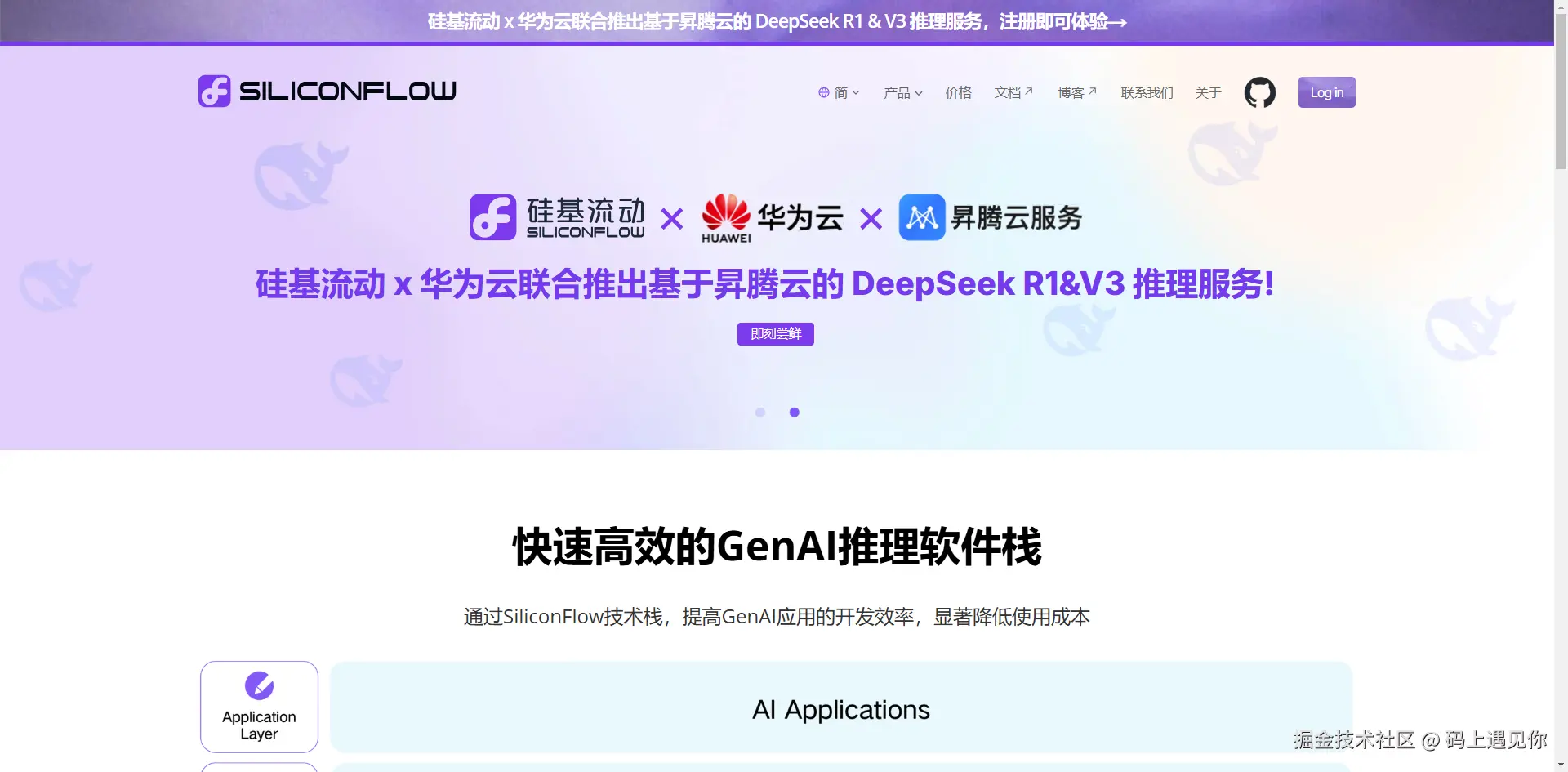The image size is (1568, 772).
Task: Click the Ascend cloud service logo icon
Action: [x=922, y=217]
